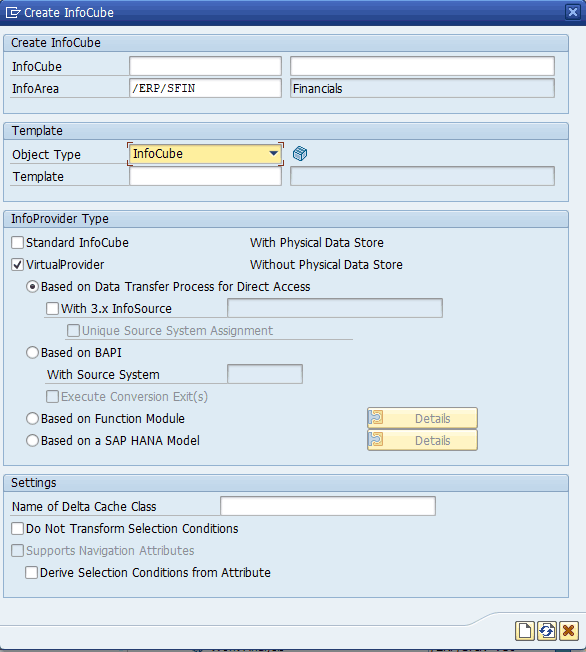Uncheck the VirtualProvider checkbox
This screenshot has height=652, width=586.
coord(17,264)
